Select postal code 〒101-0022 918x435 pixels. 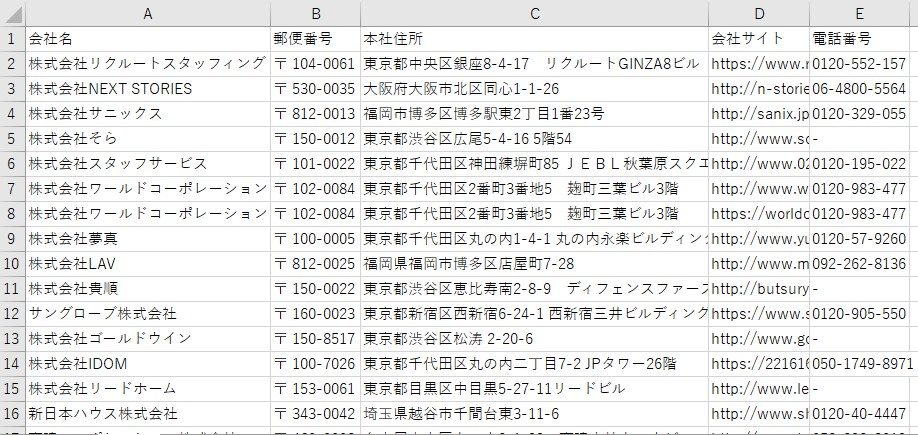(316, 164)
